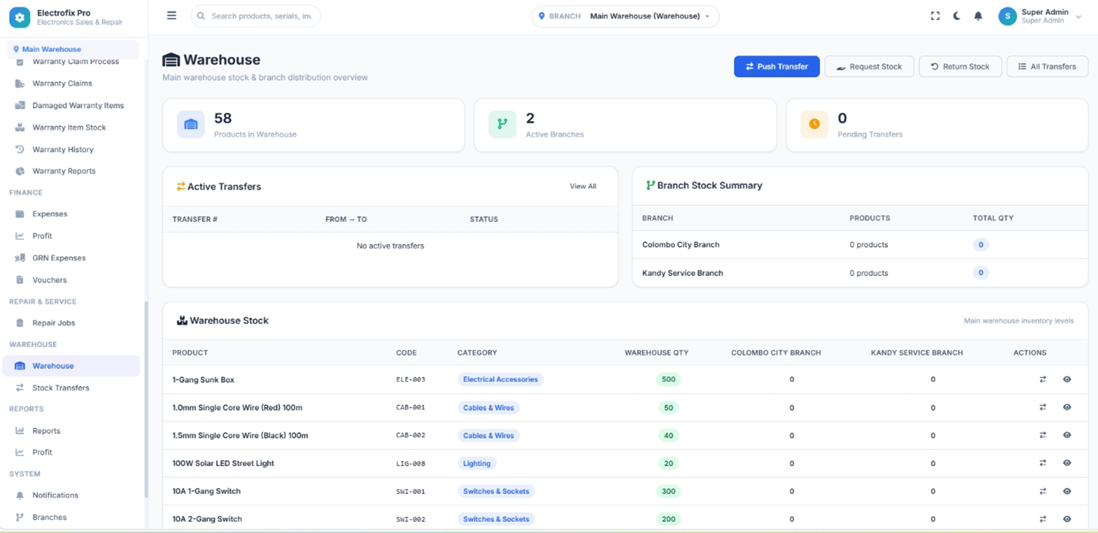
Task: Click Electrical Accessories category tag
Action: coord(500,379)
